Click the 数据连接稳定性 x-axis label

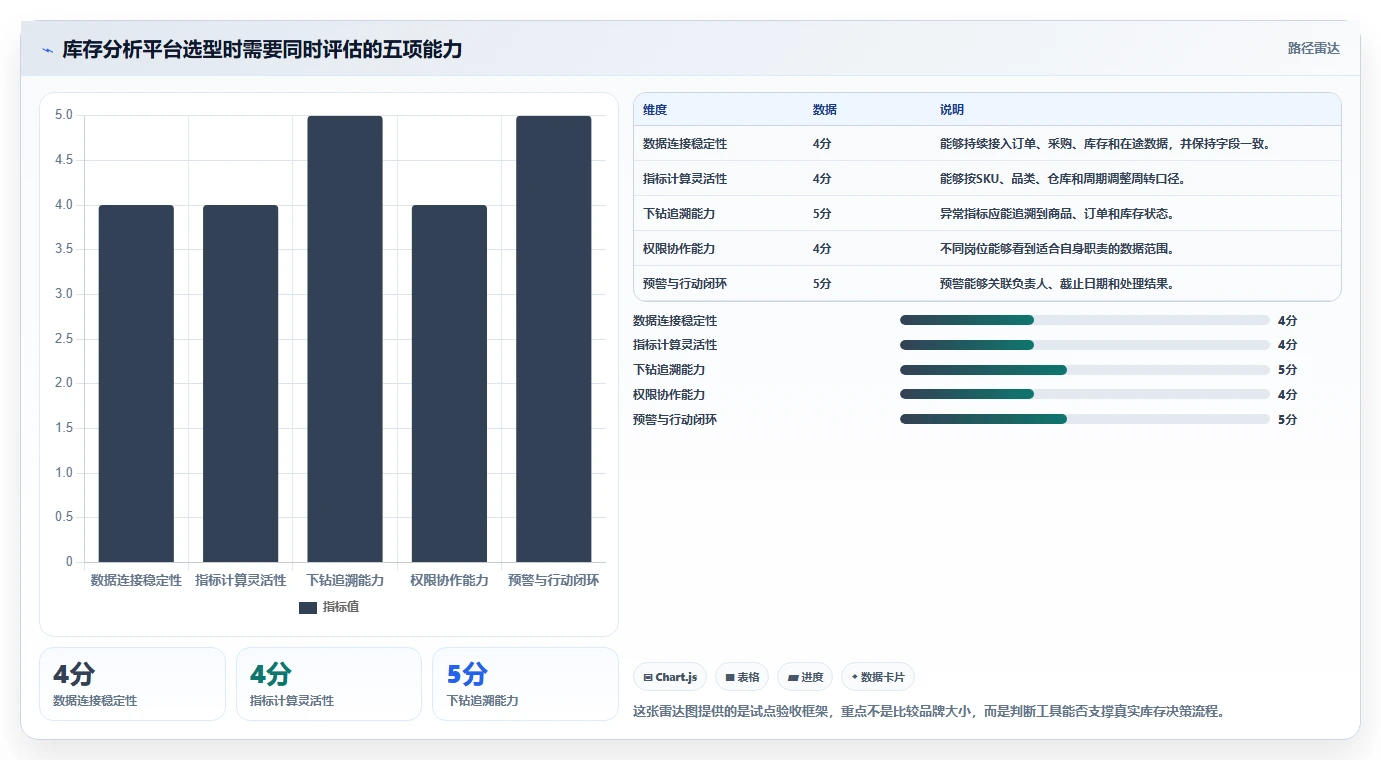coord(136,580)
